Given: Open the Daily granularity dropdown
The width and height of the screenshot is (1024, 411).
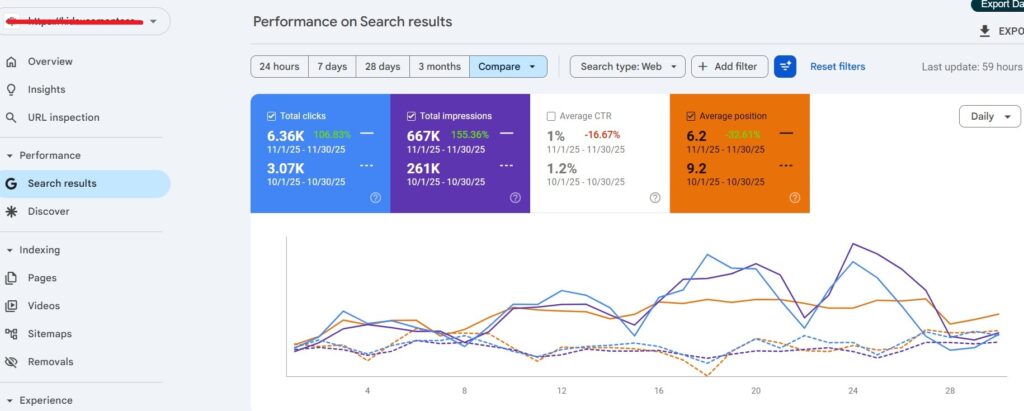Looking at the screenshot, I should coord(989,116).
